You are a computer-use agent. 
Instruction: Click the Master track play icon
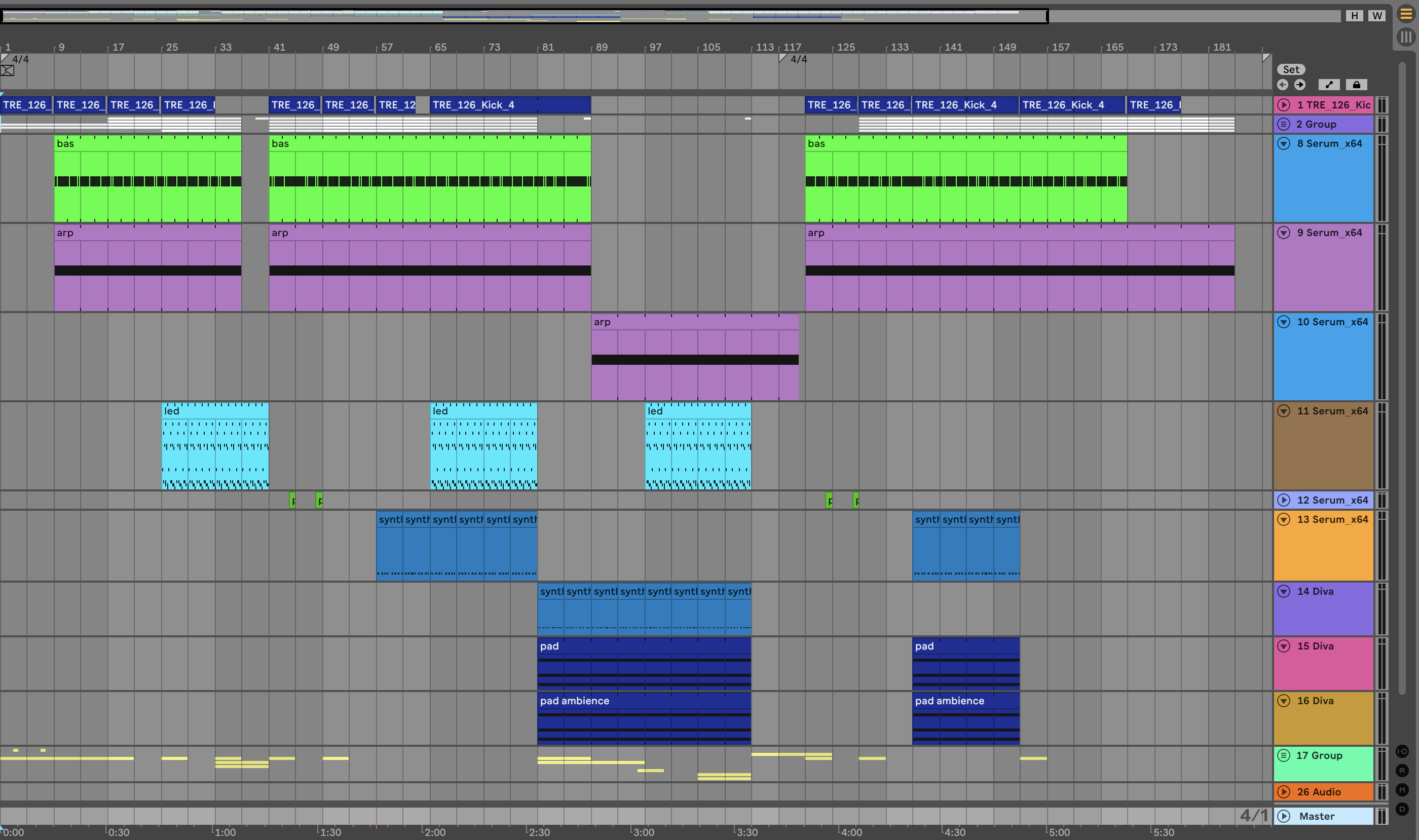[1284, 816]
